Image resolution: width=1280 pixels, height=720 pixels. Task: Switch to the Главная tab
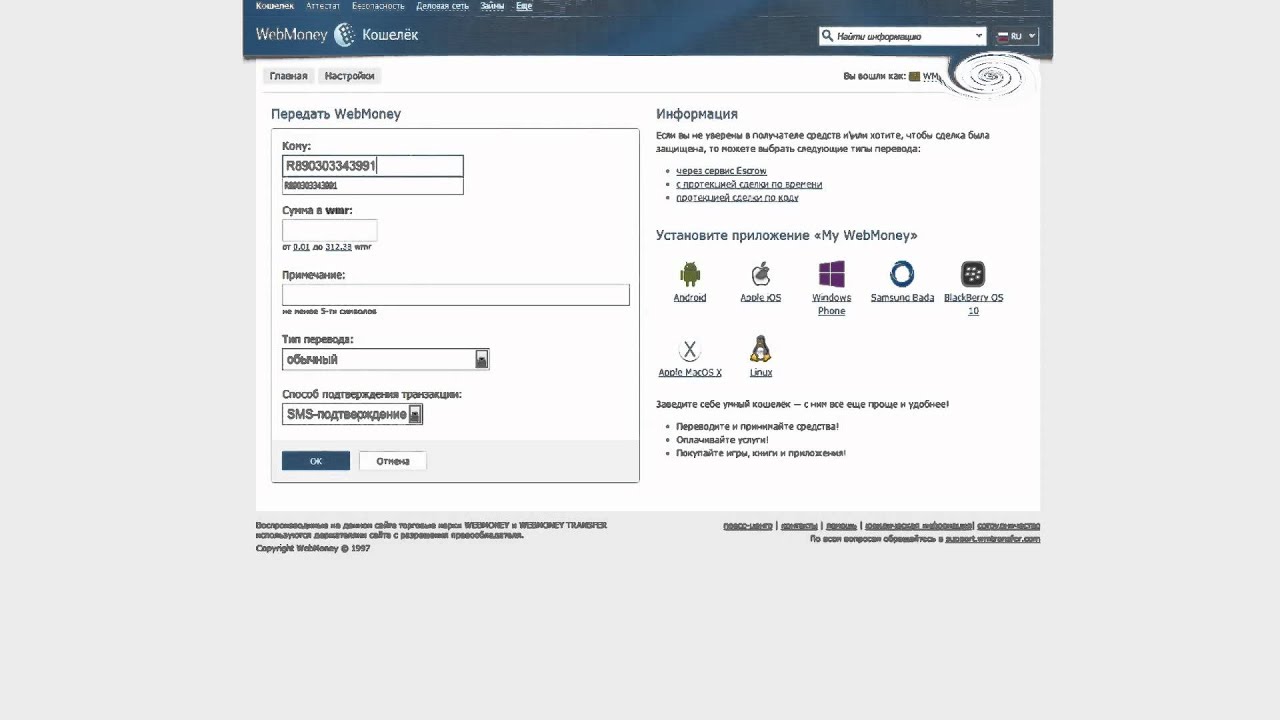pyautogui.click(x=288, y=76)
